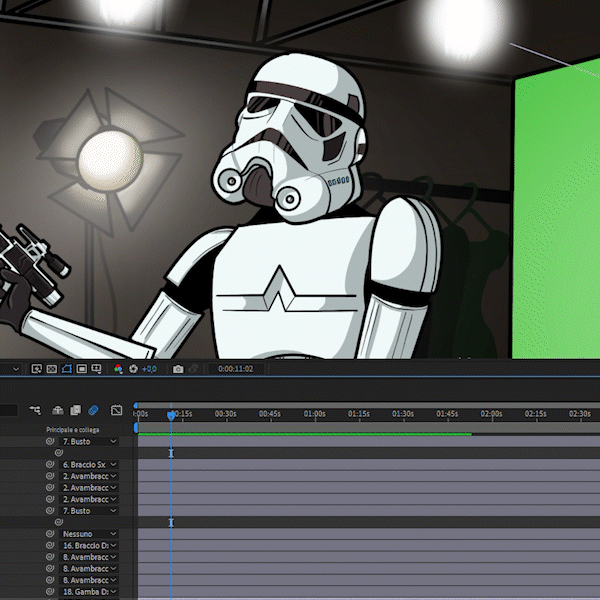Viewport: 600px width, 600px height.
Task: Open 8. Avambracc dropdown directly below 16. Braccio D
Action: click(x=89, y=557)
